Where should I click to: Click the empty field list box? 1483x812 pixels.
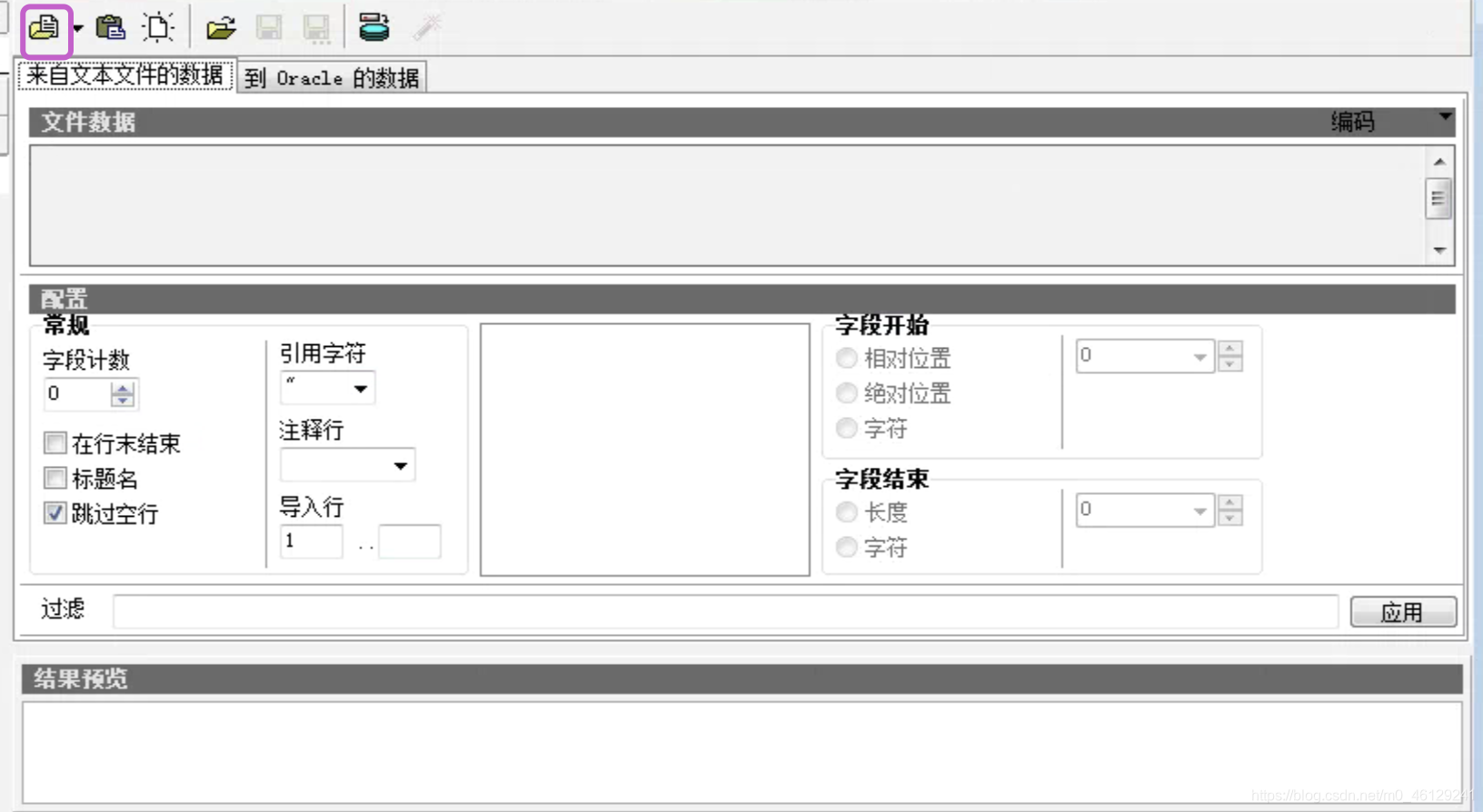click(x=645, y=450)
